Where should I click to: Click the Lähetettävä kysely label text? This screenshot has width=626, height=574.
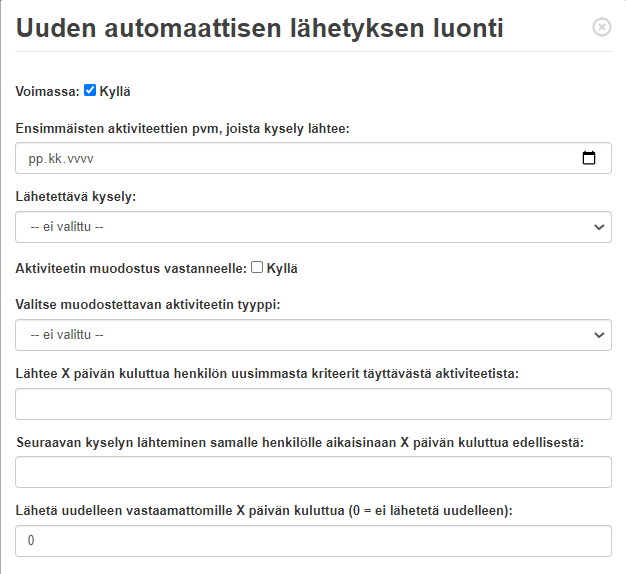pos(76,196)
